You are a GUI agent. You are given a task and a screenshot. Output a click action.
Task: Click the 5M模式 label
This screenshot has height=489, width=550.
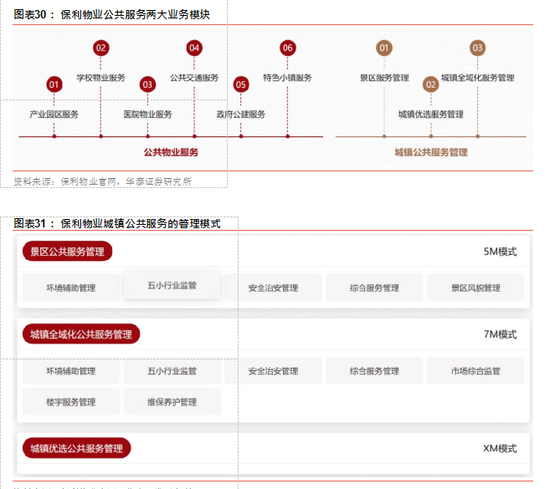tap(500, 252)
